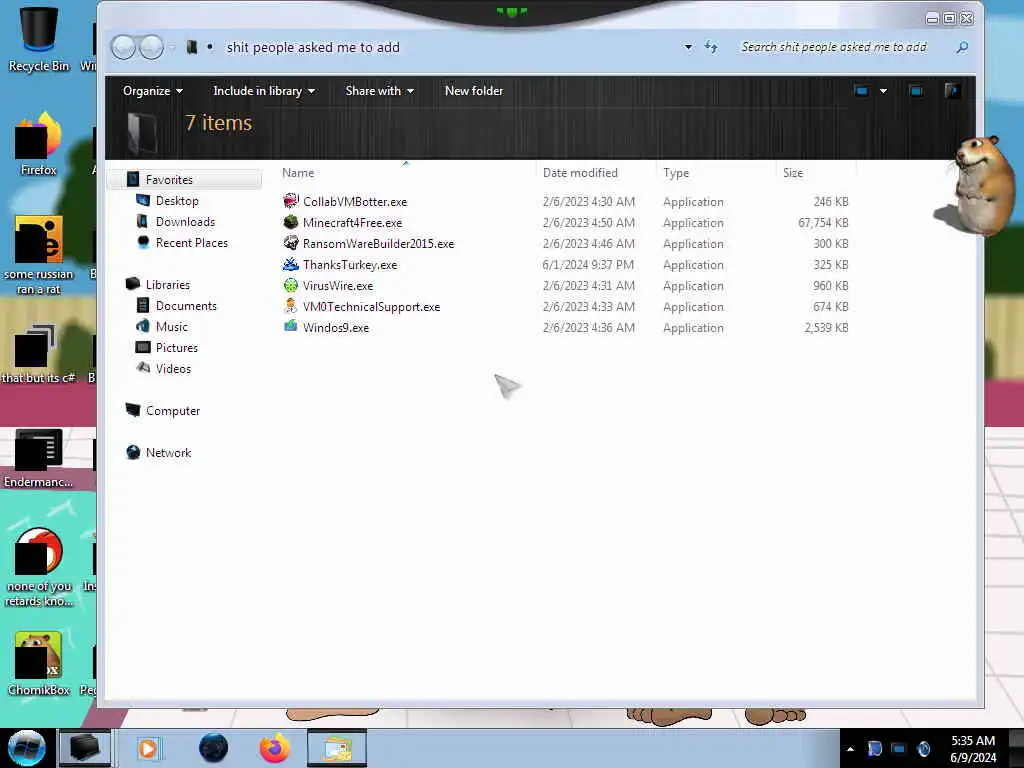1024x768 pixels.
Task: Click the address bar folder path
Action: tap(312, 47)
